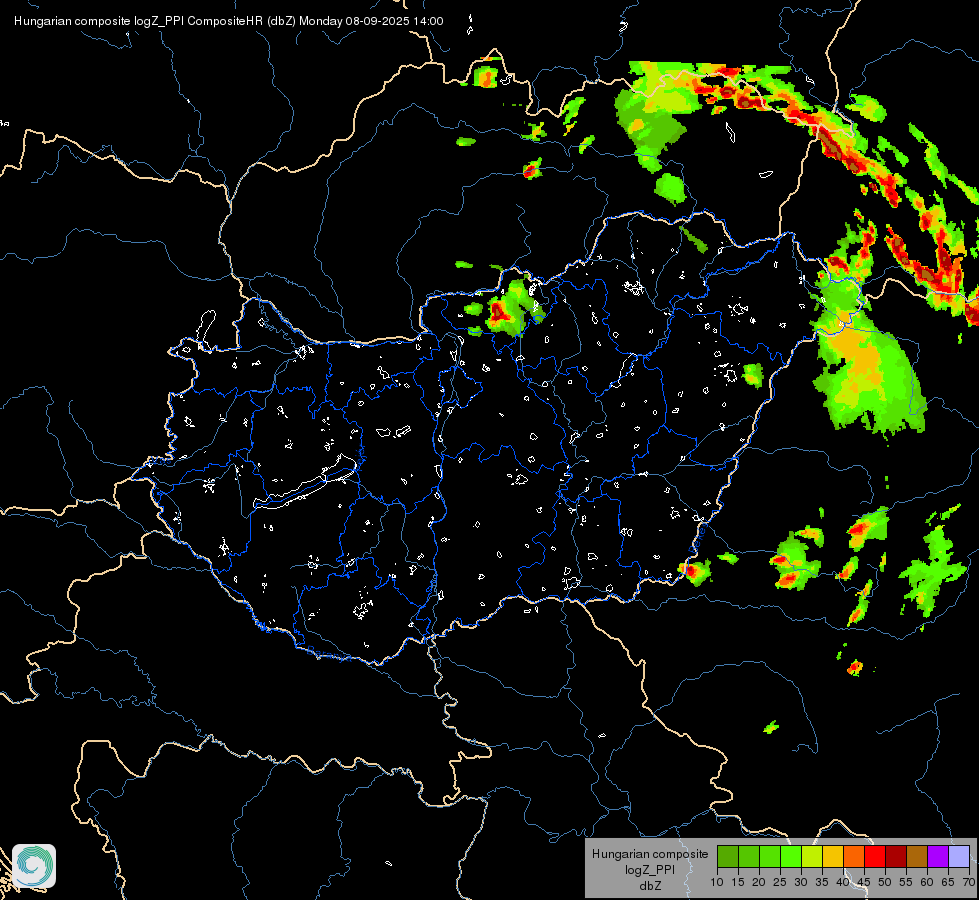Click the legend scale value '10'
Image resolution: width=979 pixels, height=900 pixels.
[x=717, y=883]
